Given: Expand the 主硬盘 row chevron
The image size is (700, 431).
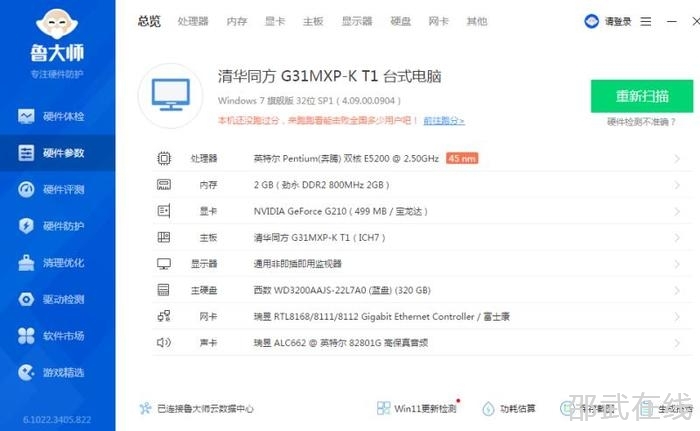Looking at the screenshot, I should pos(677,290).
